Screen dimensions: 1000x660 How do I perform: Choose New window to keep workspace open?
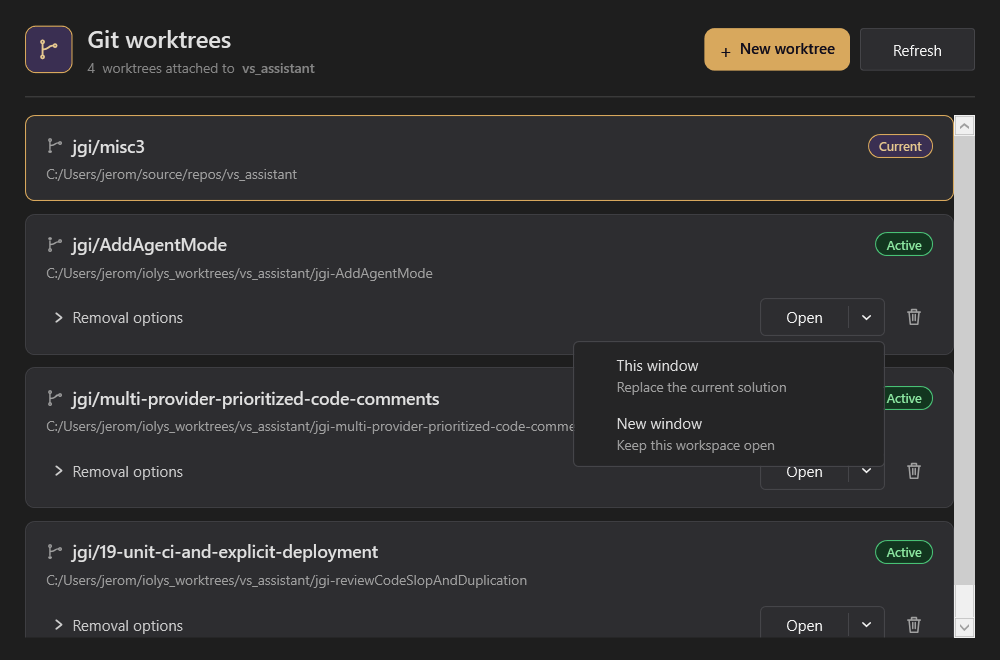[728, 434]
